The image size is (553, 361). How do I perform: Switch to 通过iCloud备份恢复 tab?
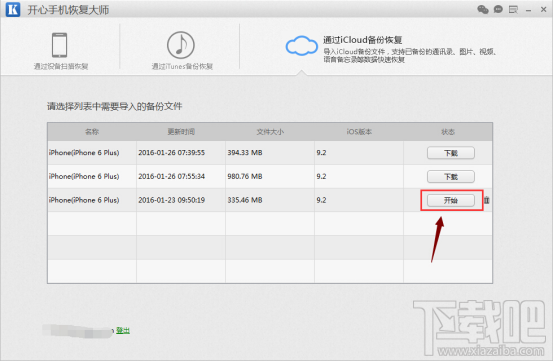click(x=363, y=40)
